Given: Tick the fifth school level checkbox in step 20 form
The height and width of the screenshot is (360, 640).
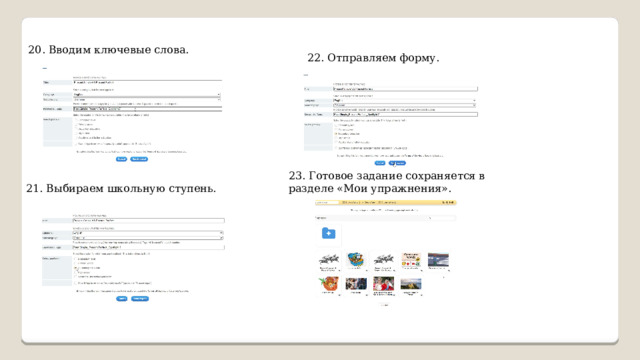Looking at the screenshot, I should tap(76, 138).
